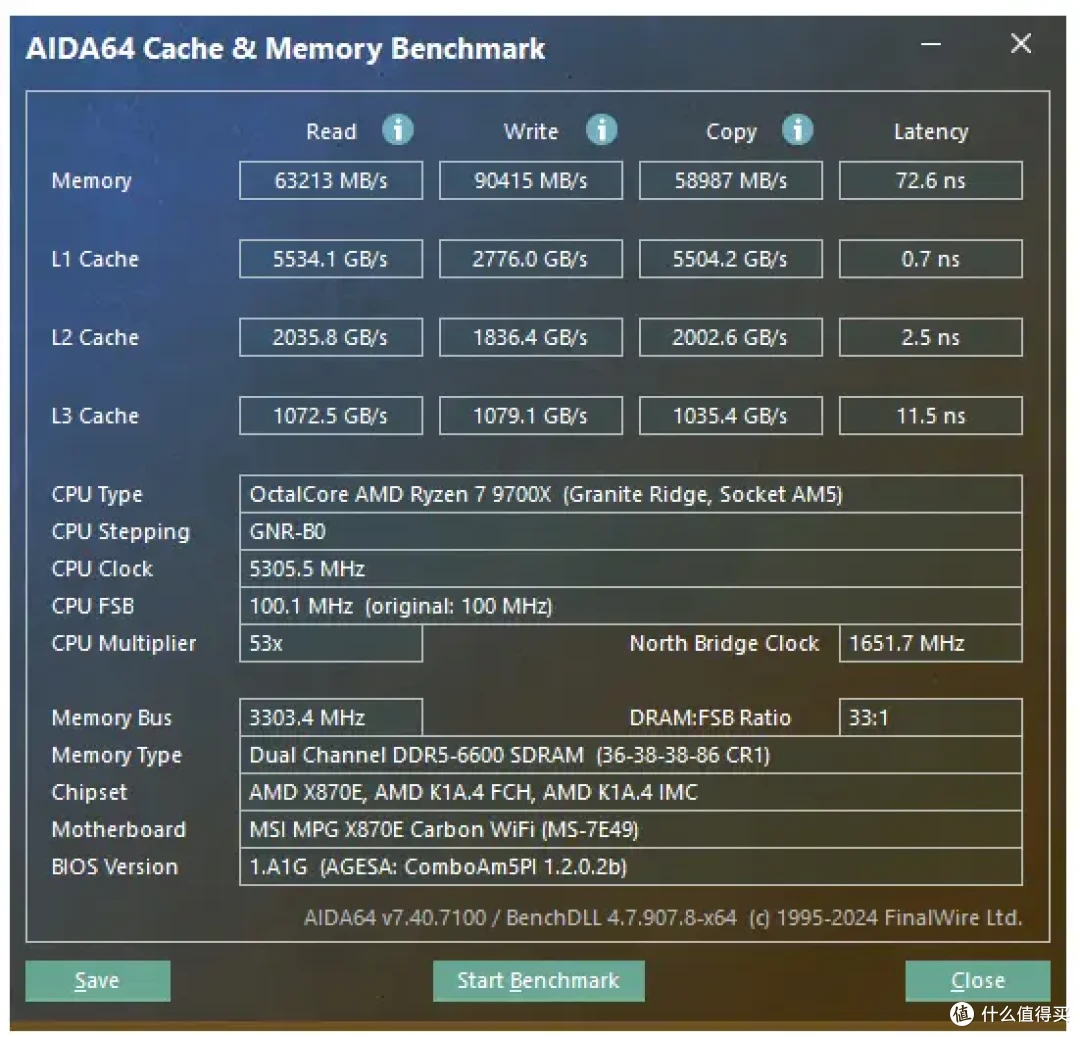Click the Chipset field AMD X870E

pyautogui.click(x=631, y=792)
